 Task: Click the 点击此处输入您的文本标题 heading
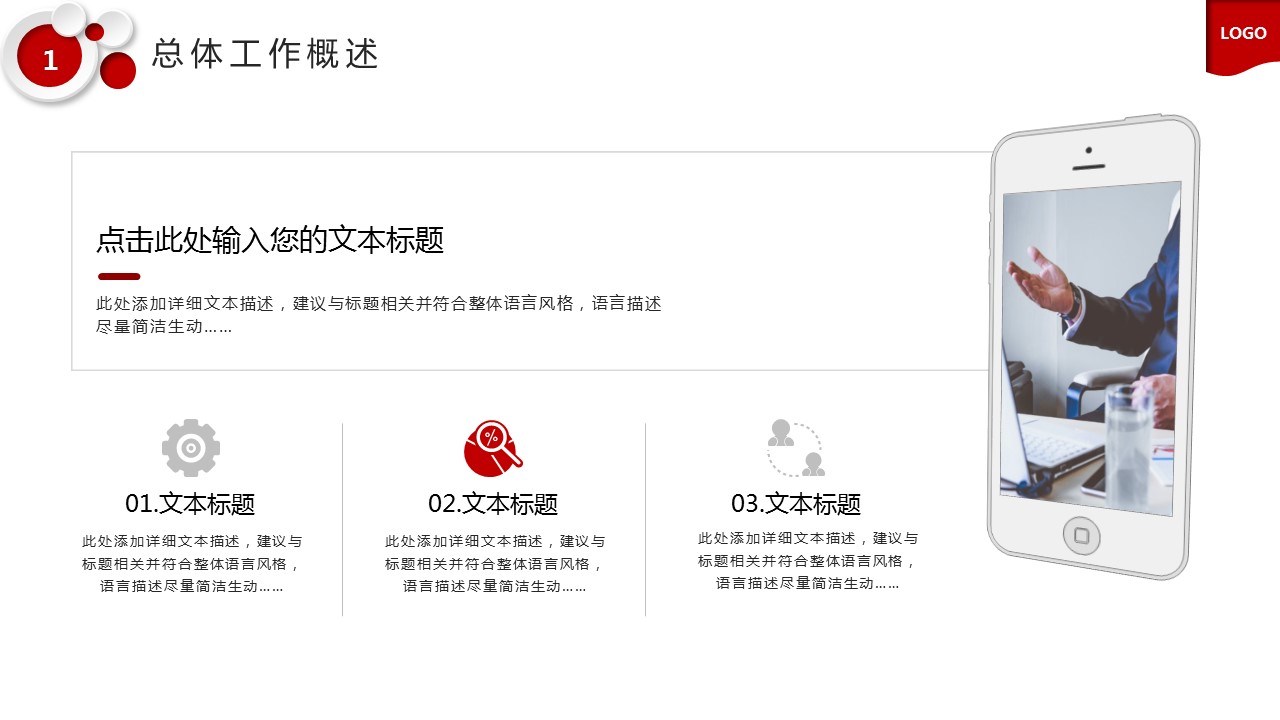pyautogui.click(x=270, y=240)
